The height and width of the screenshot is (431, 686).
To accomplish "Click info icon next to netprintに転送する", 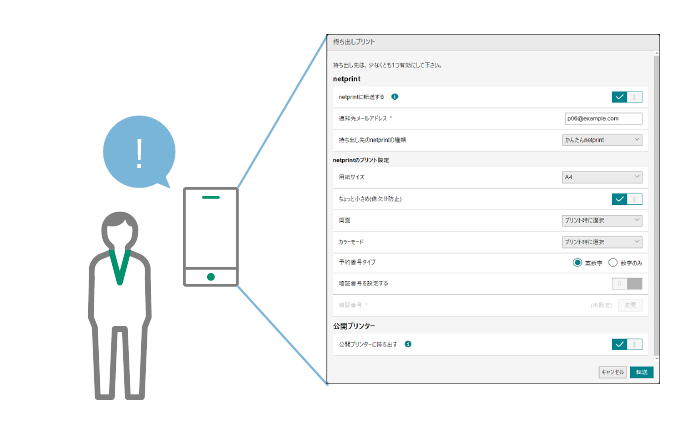I will [x=395, y=97].
